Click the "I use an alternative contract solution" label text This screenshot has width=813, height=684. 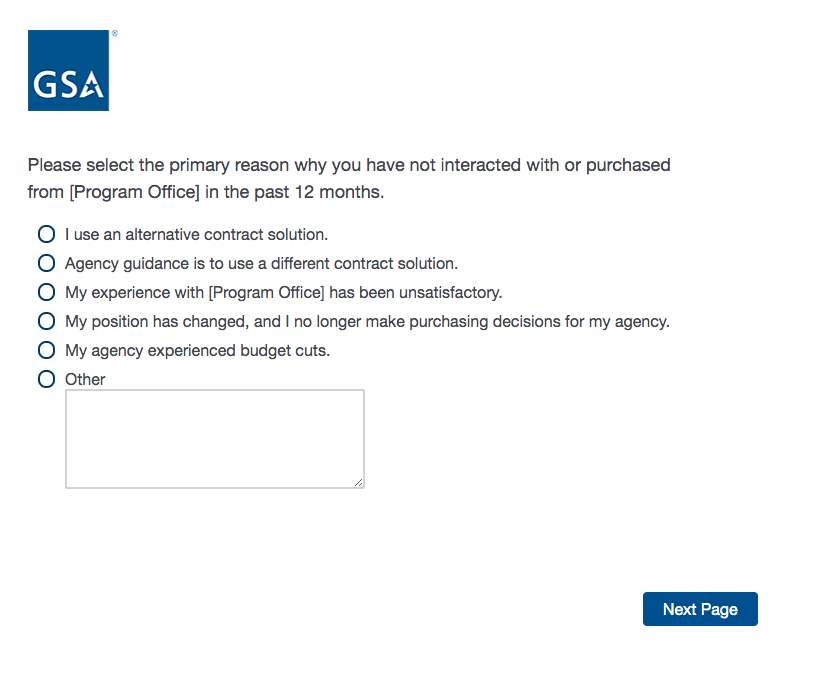196,235
